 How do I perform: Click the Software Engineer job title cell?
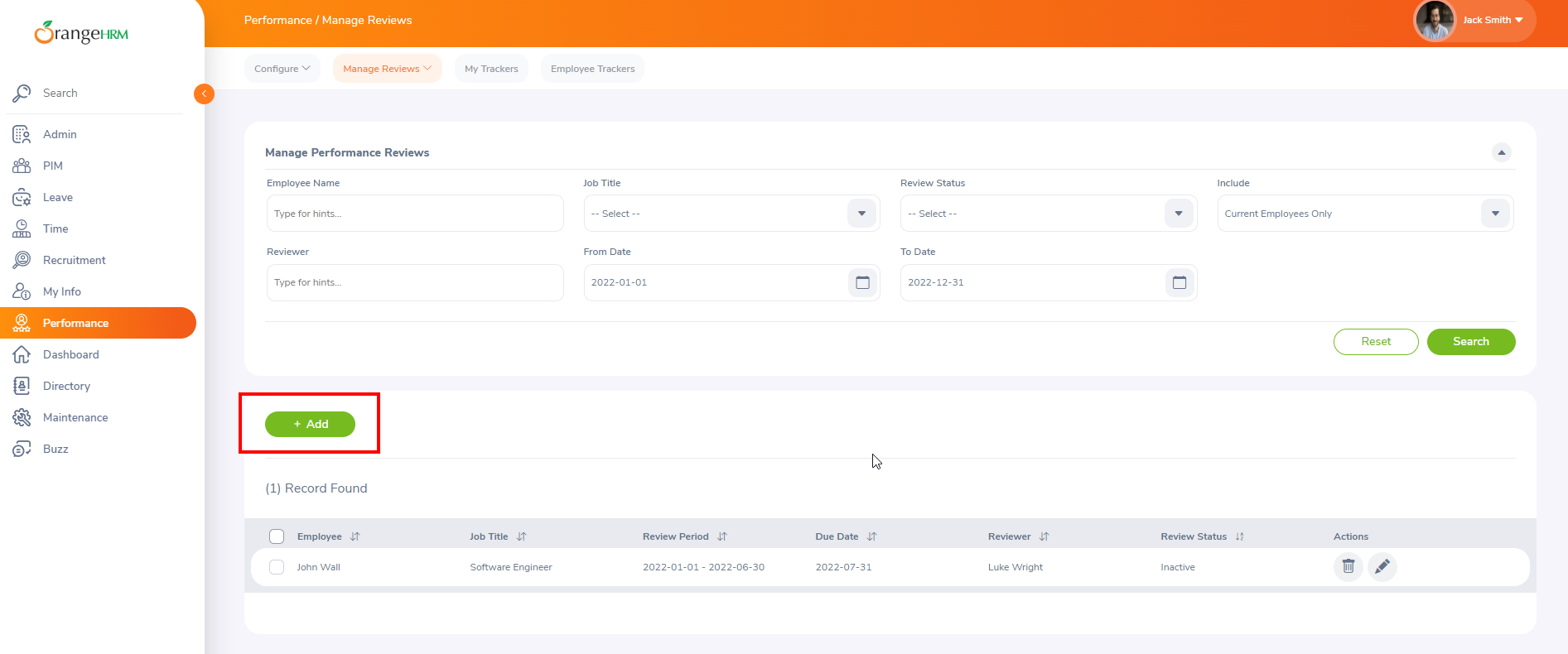tap(511, 567)
